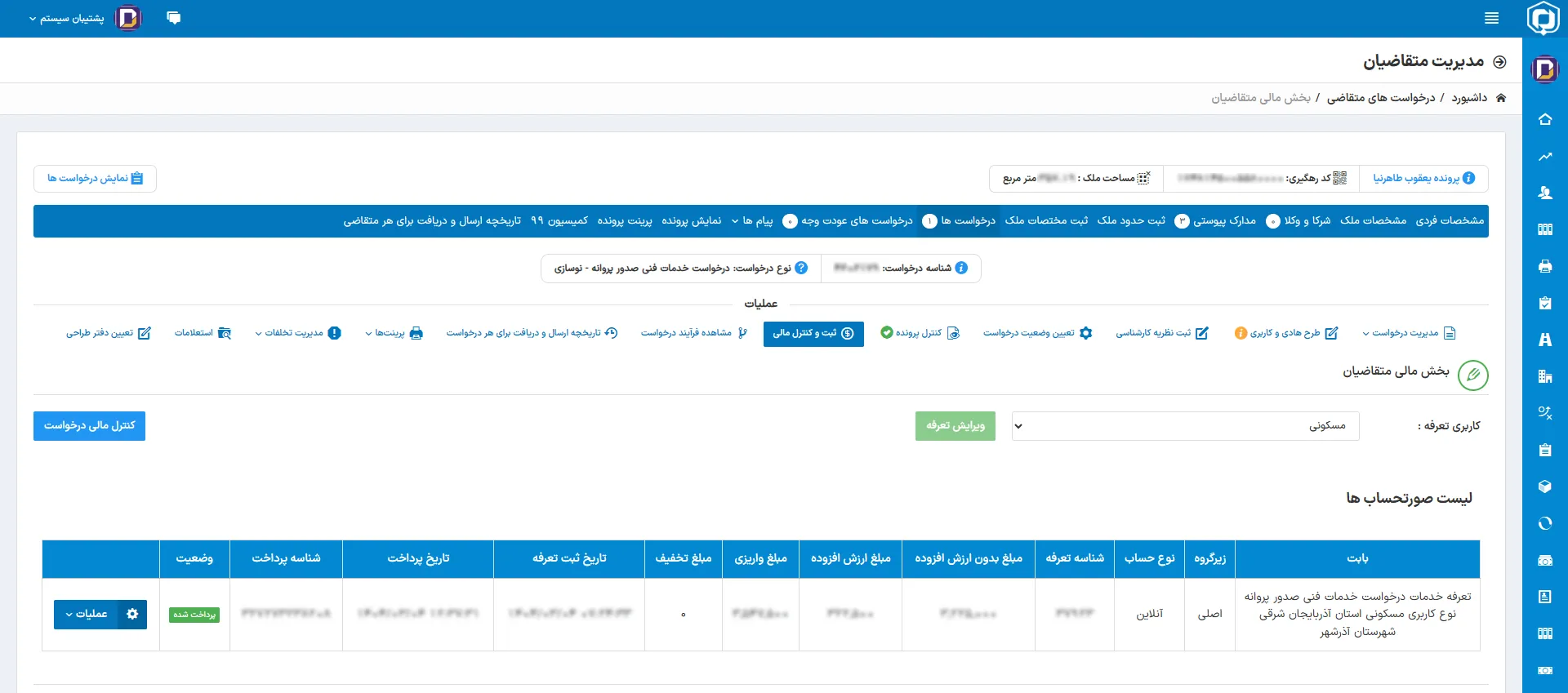Open the trend chart icon in sidebar
The height and width of the screenshot is (693, 1568).
click(x=1544, y=157)
